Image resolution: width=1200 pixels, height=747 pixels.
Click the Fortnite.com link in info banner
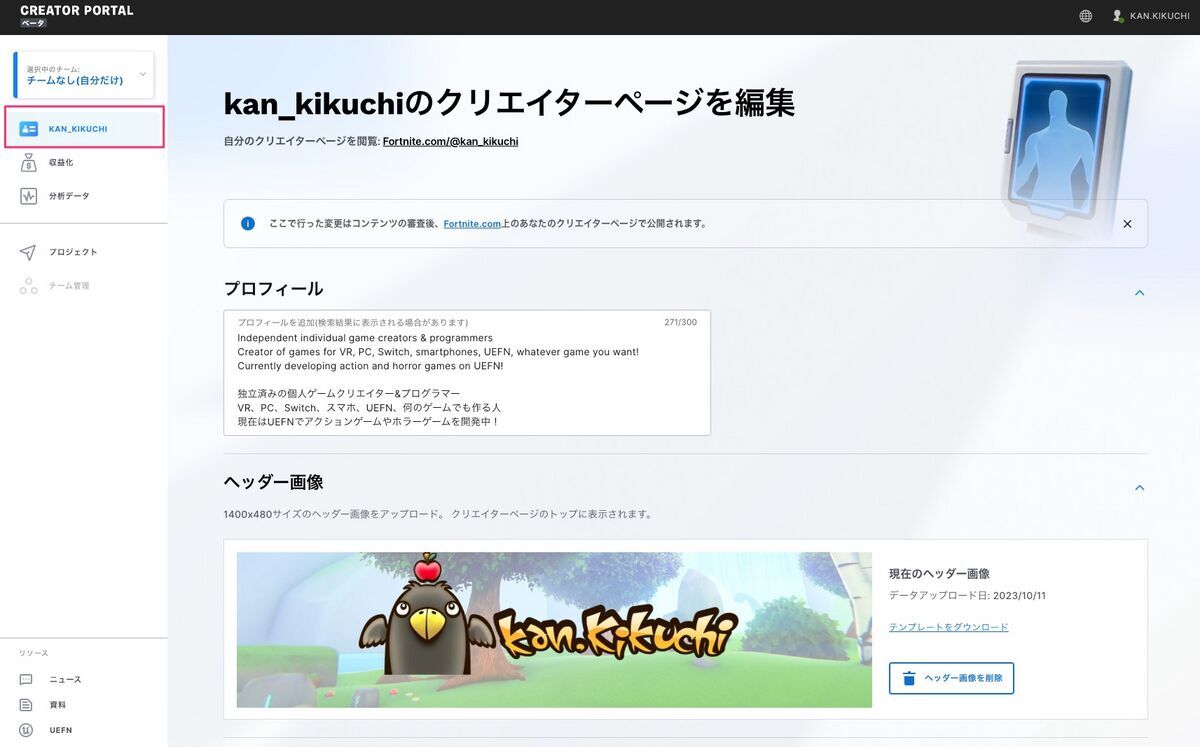472,224
